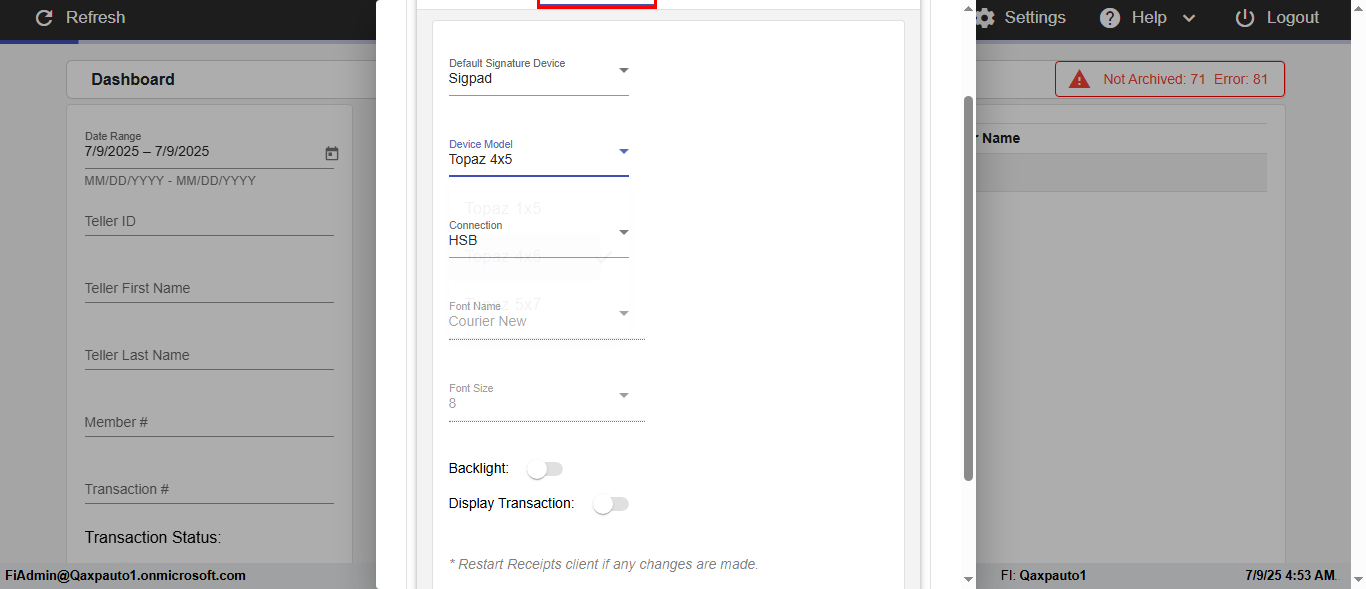Click the Logout power icon

point(1245,18)
